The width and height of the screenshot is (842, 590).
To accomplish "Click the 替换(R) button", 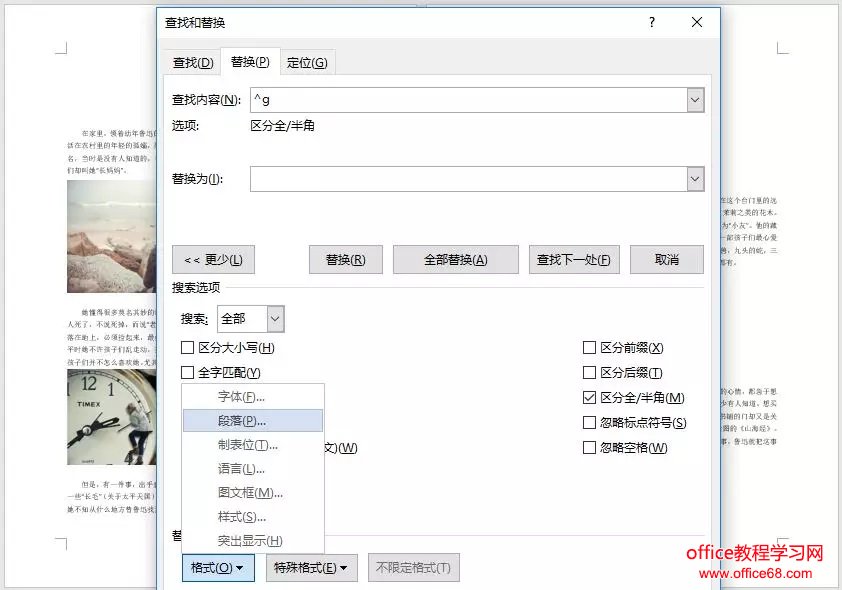I will (346, 260).
